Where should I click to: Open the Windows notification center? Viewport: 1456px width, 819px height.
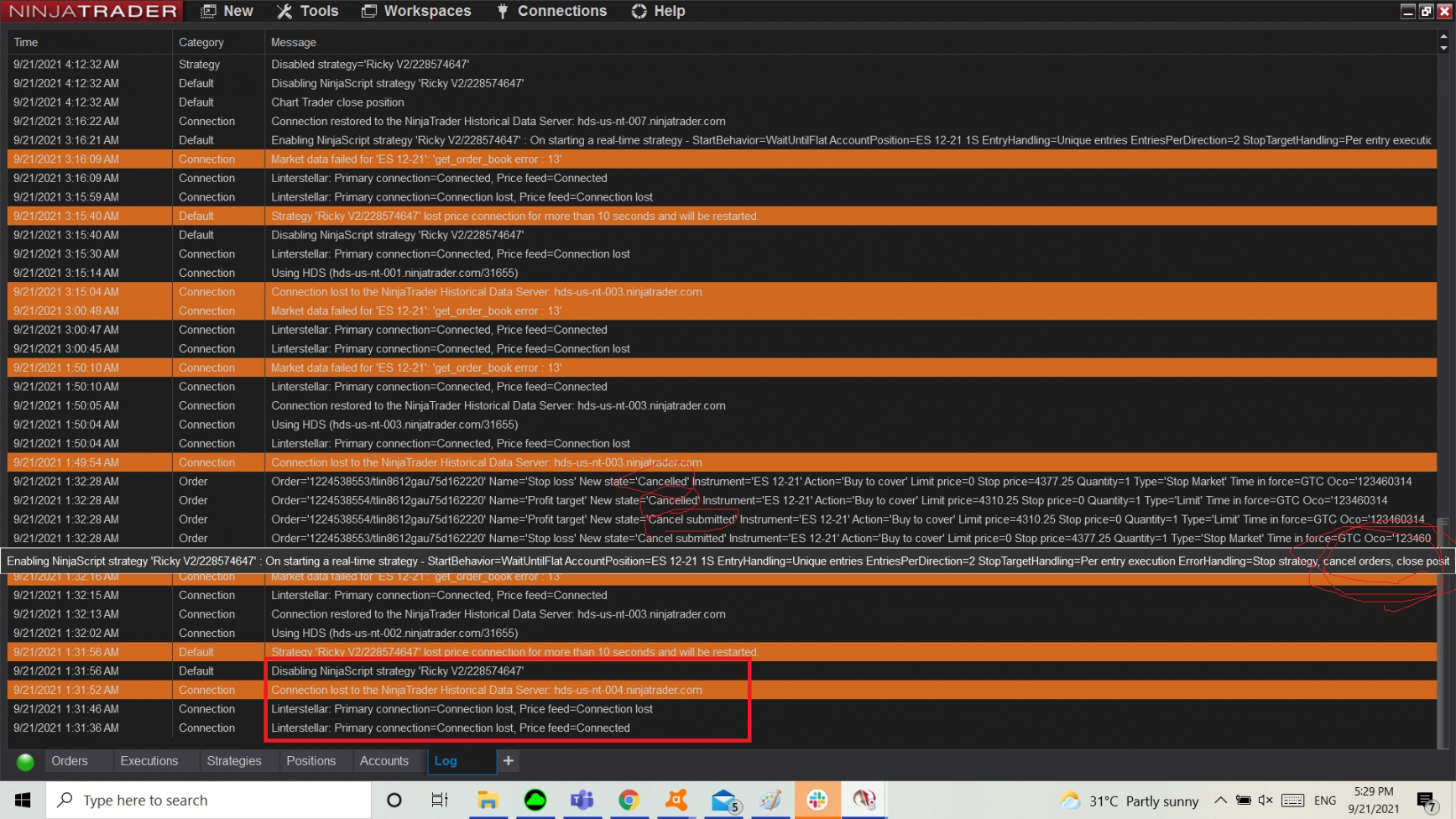pyautogui.click(x=1427, y=801)
